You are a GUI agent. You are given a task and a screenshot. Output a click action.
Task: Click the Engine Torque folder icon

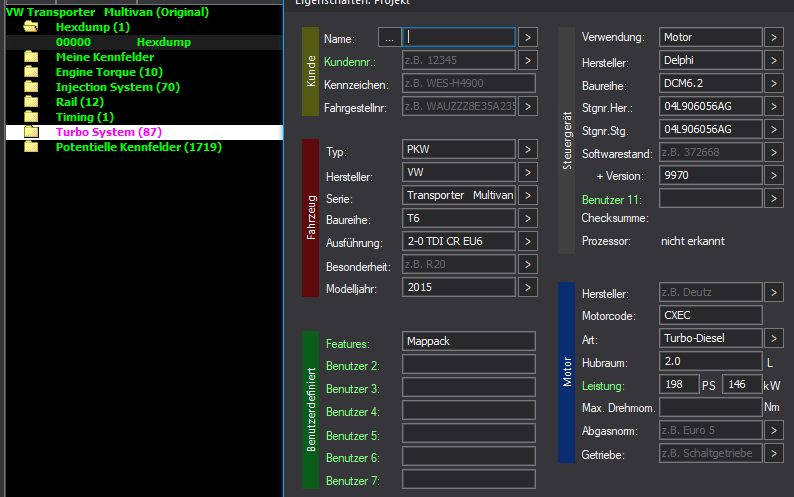click(x=31, y=72)
